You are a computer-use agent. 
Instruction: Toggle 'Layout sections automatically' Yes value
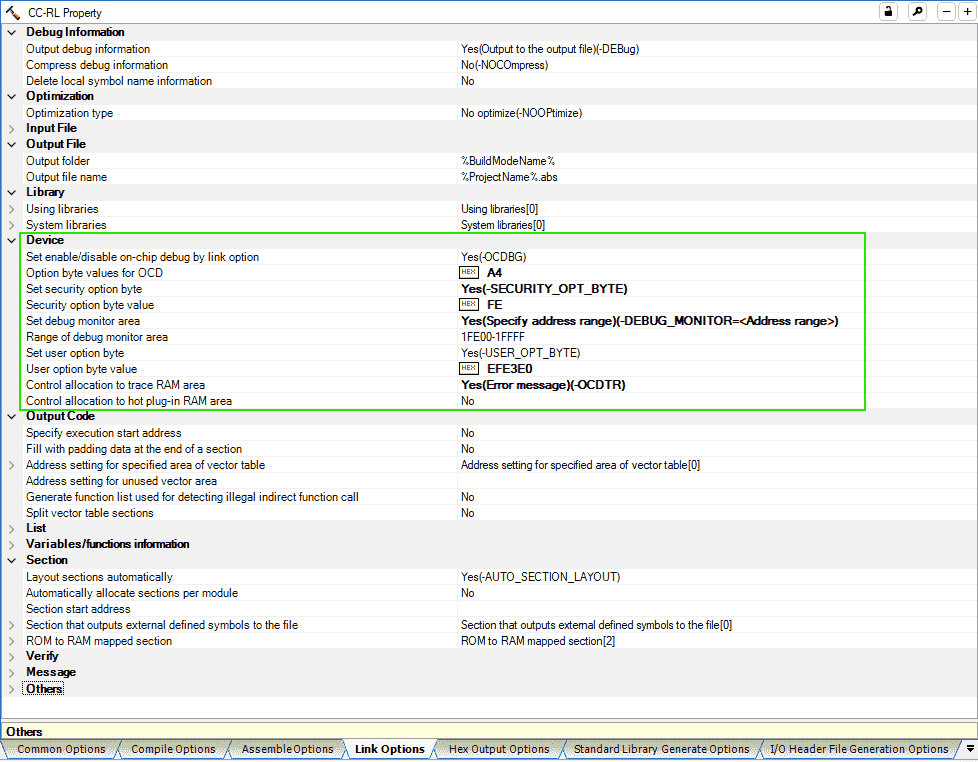tap(540, 577)
